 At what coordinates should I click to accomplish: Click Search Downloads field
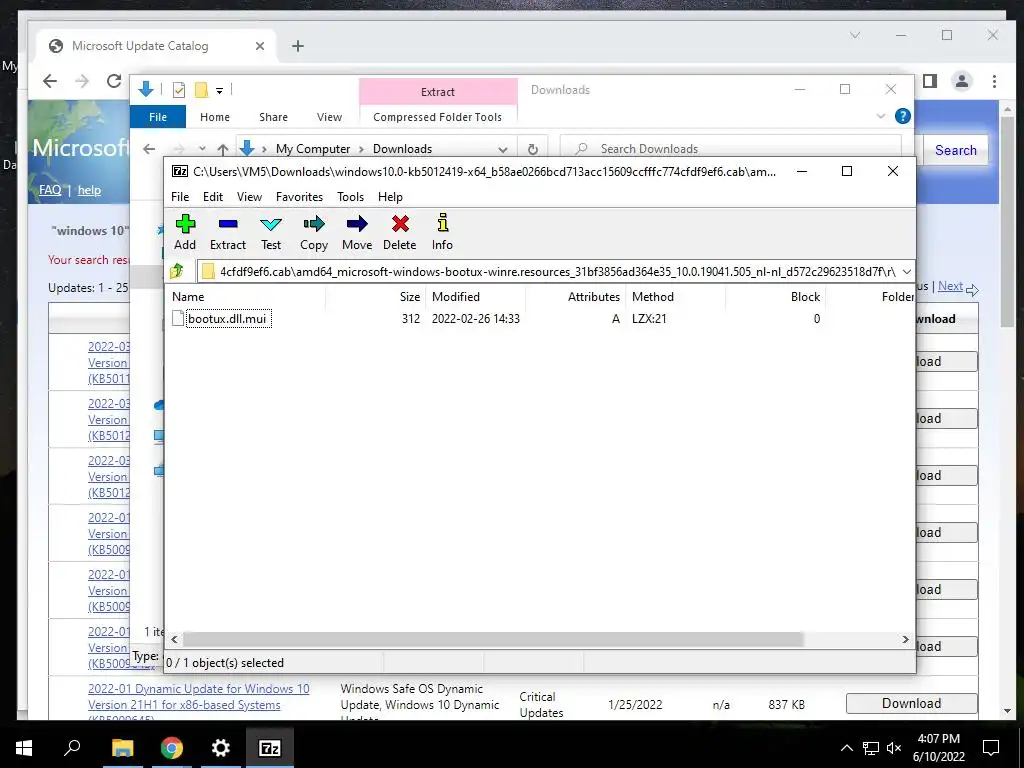pyautogui.click(x=731, y=149)
